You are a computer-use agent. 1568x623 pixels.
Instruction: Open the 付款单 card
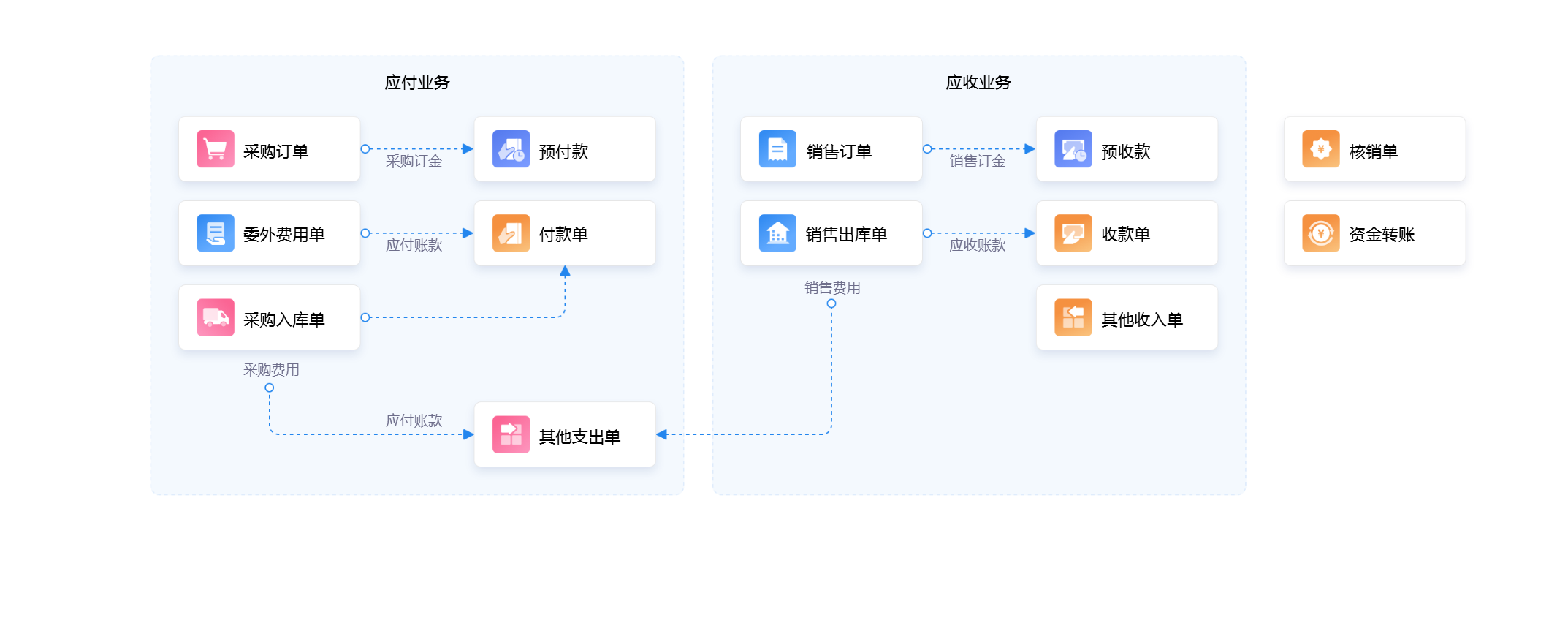pos(565,233)
